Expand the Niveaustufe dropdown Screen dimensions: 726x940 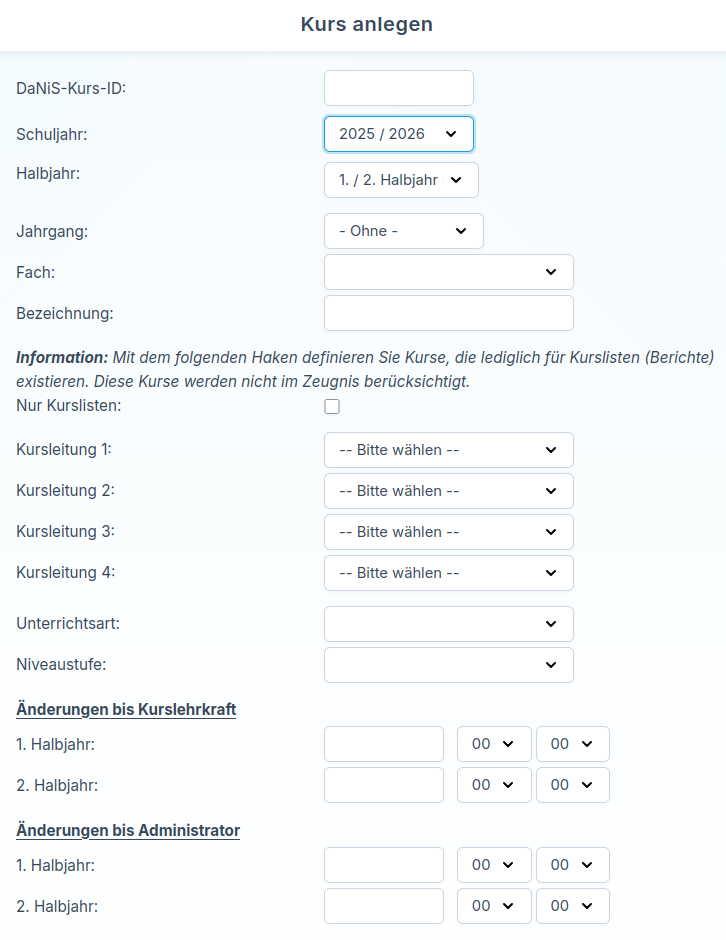pyautogui.click(x=448, y=665)
